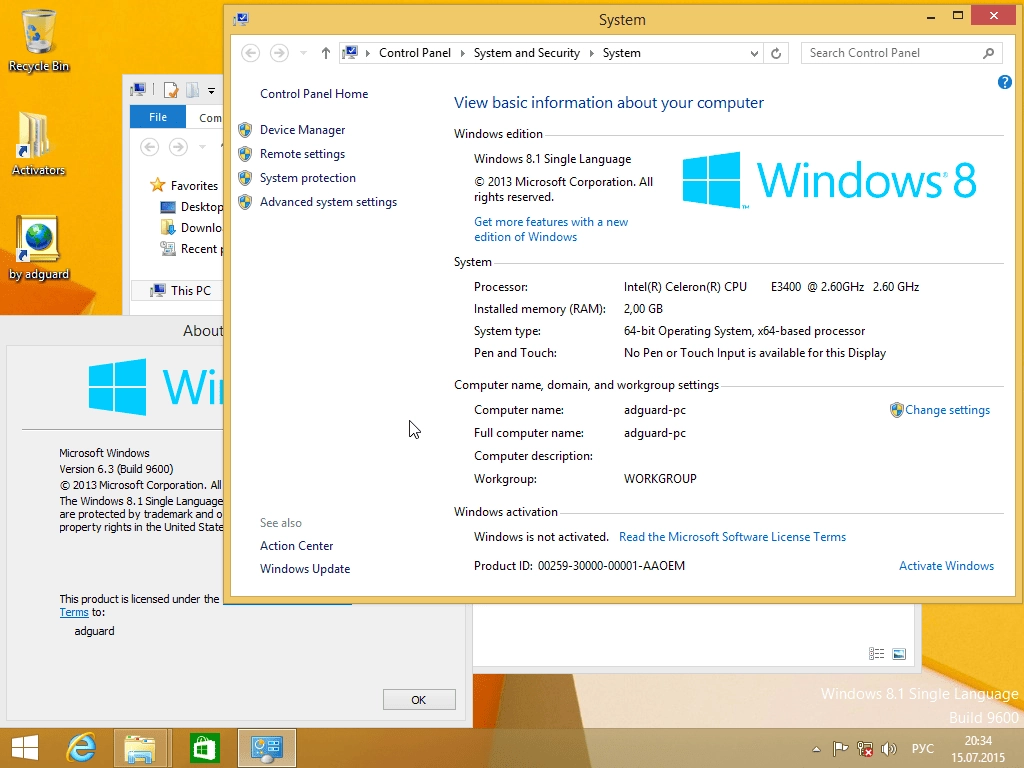Open Explorer recent locations dropdown arrow
Screen dimensions: 1024x768
point(202,147)
